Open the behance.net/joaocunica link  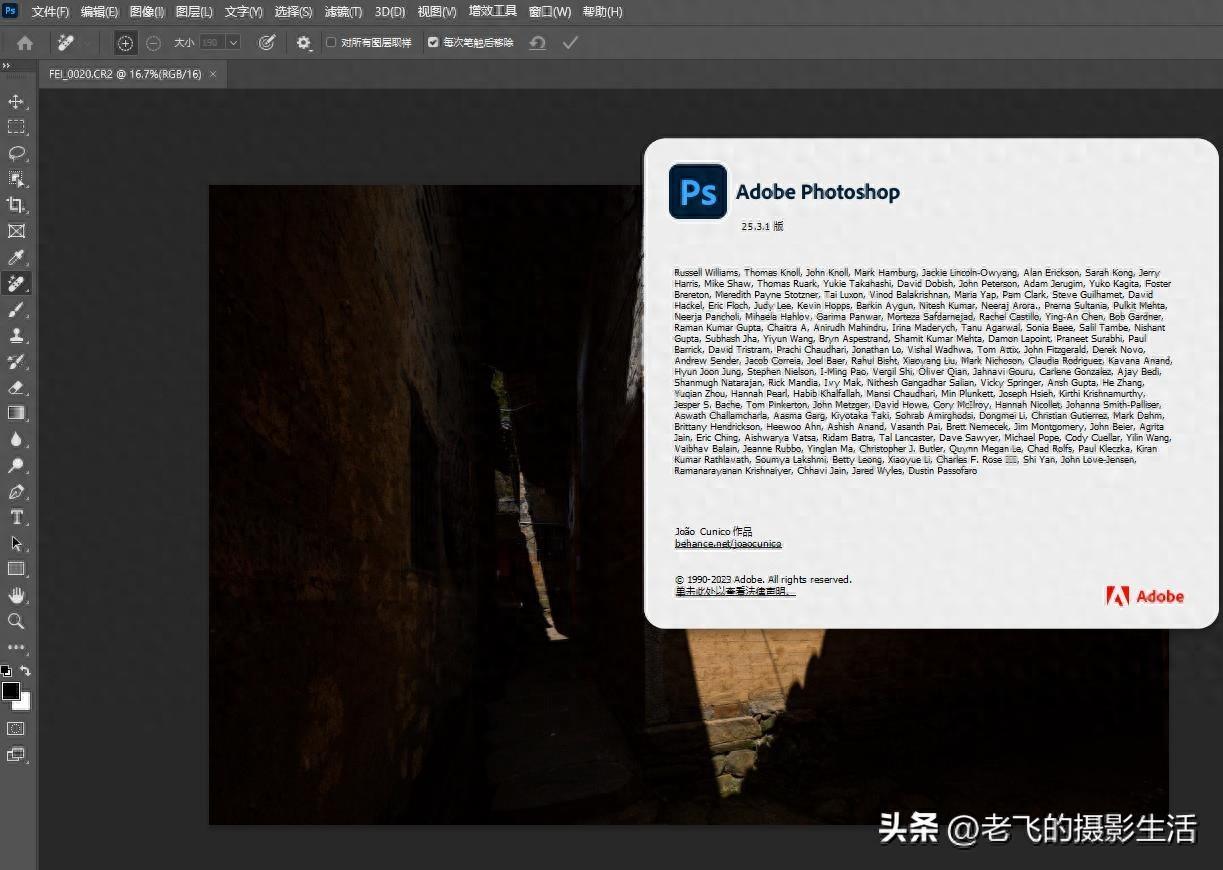pyautogui.click(x=728, y=543)
